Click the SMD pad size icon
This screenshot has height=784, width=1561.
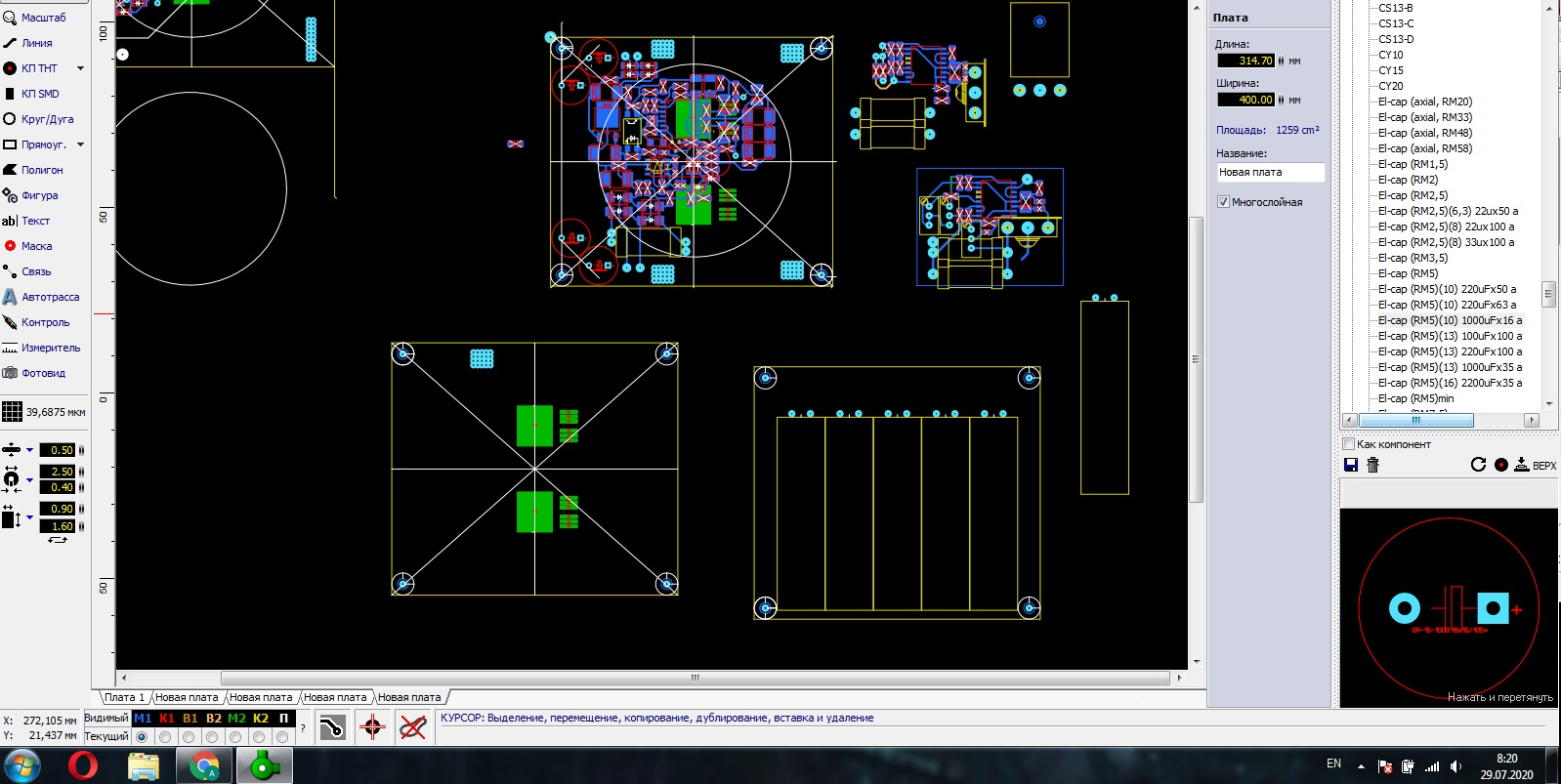click(11, 516)
